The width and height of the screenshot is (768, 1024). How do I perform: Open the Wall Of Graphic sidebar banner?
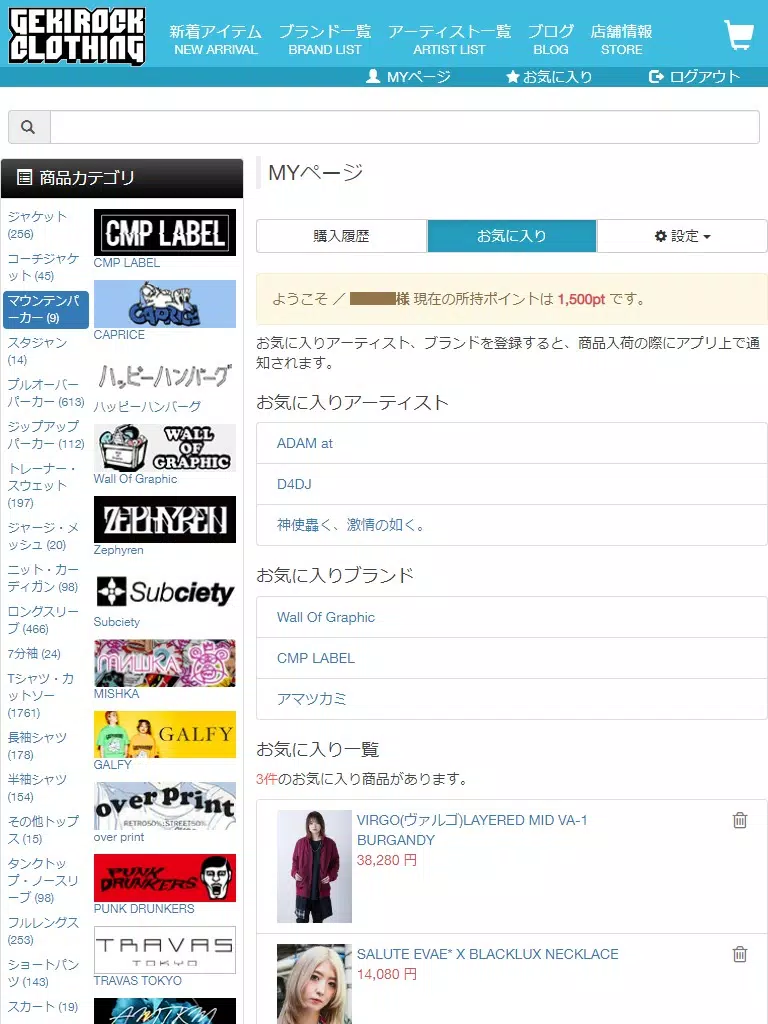pyautogui.click(x=165, y=448)
